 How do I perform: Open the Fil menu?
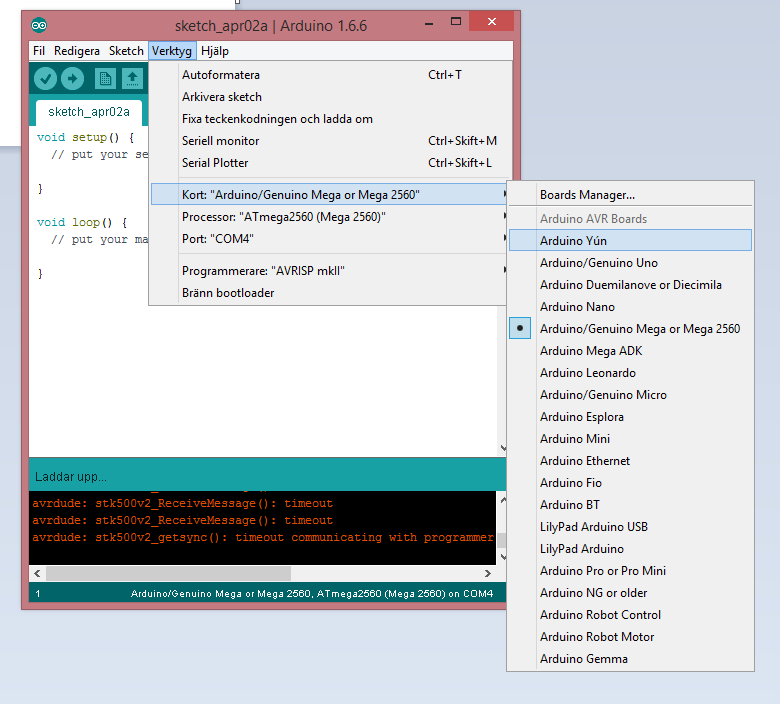click(x=39, y=51)
